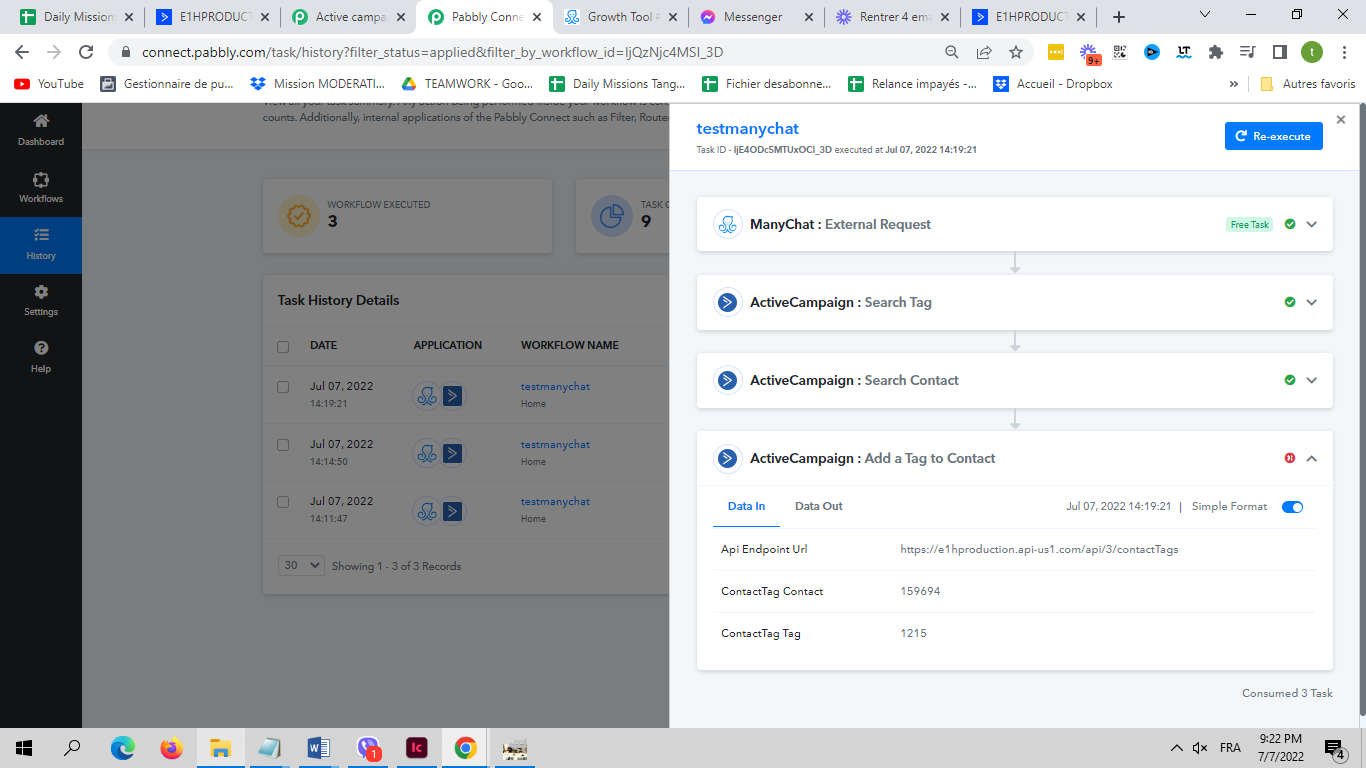Image resolution: width=1366 pixels, height=768 pixels.
Task: Show more bookmarks with the overflow chevron
Action: [1234, 84]
